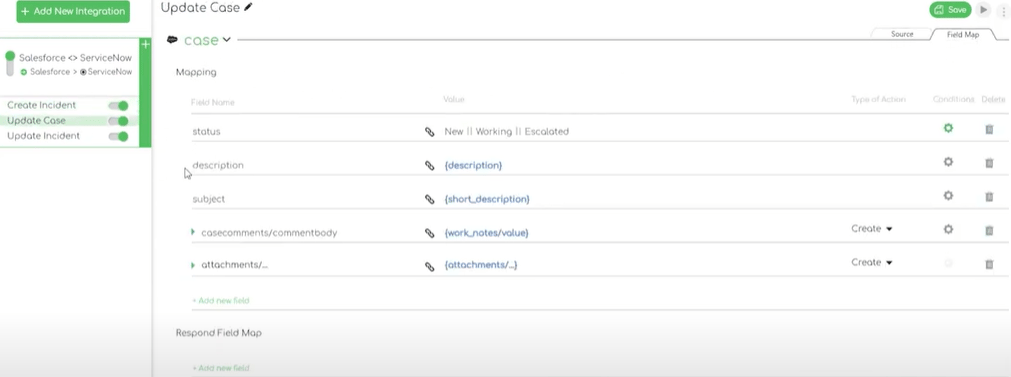Click the link icon in subject row

(x=429, y=199)
